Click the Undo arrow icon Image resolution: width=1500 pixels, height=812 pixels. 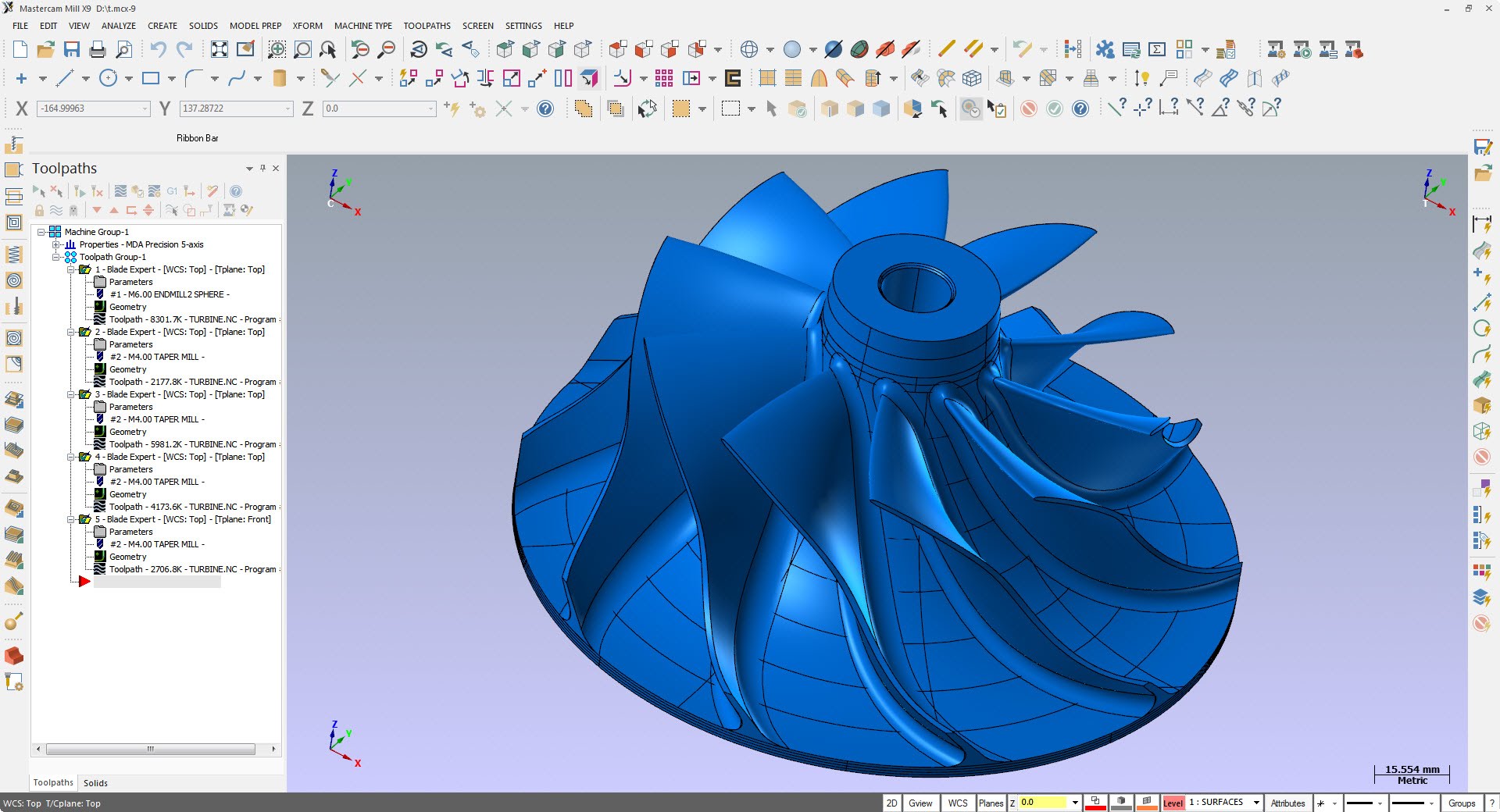click(x=158, y=50)
